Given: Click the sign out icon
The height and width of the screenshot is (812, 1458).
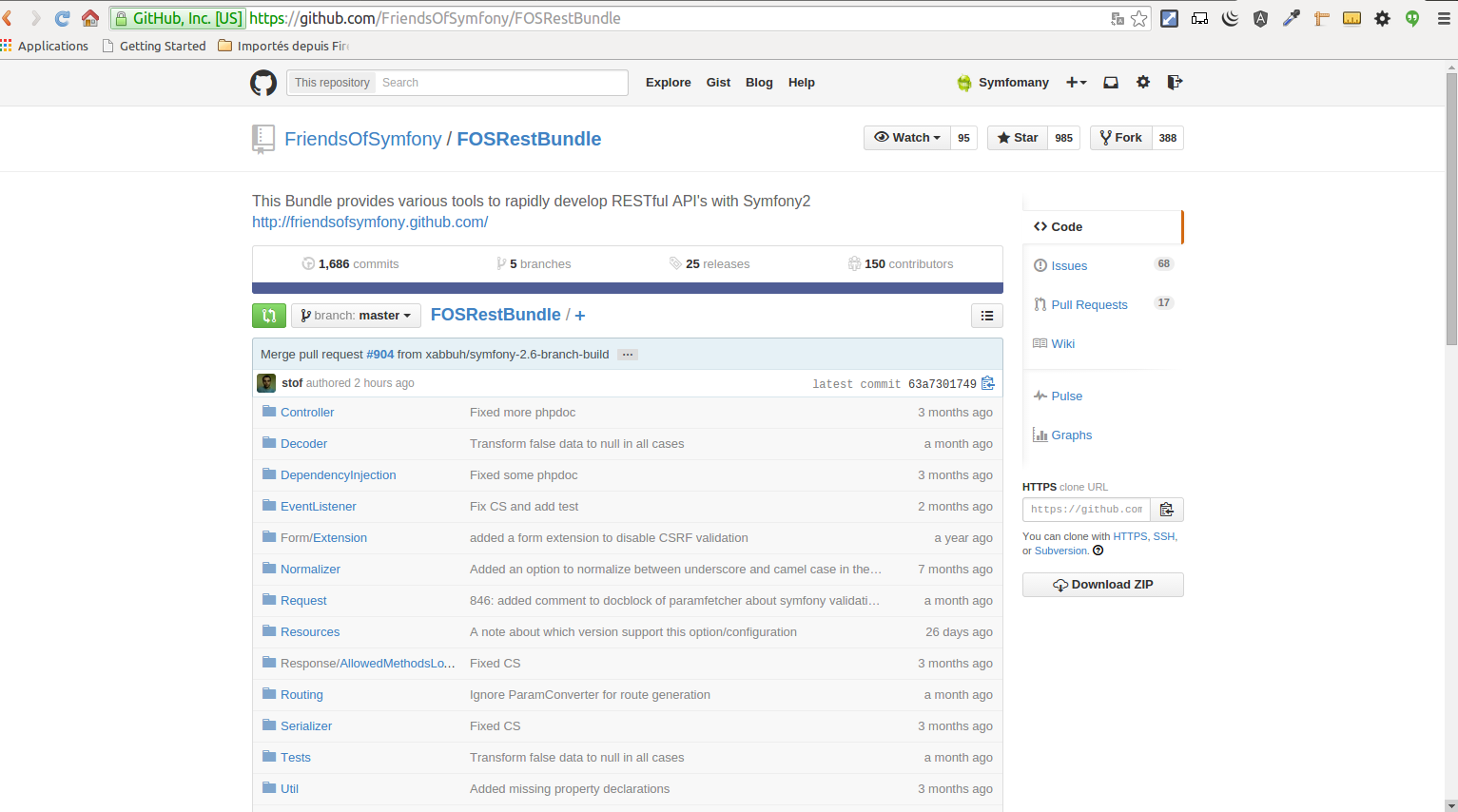Looking at the screenshot, I should 1175,83.
